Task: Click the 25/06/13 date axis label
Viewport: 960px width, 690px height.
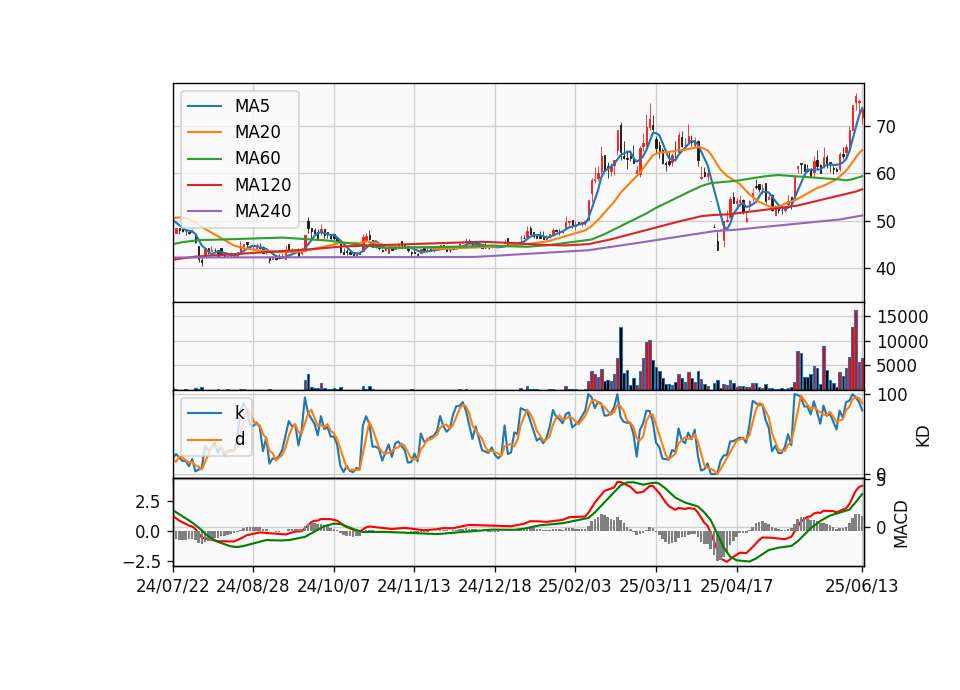Action: coord(862,586)
